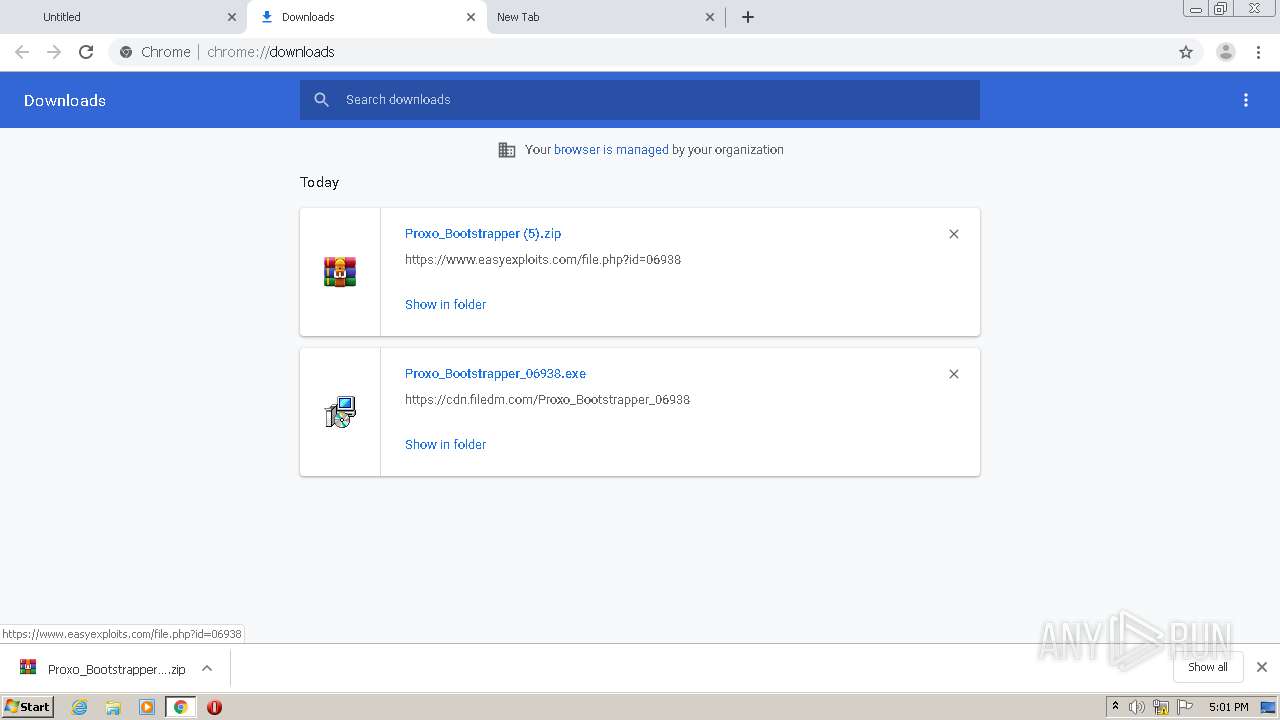
Task: Open the 'browser is managed' link
Action: point(611,150)
